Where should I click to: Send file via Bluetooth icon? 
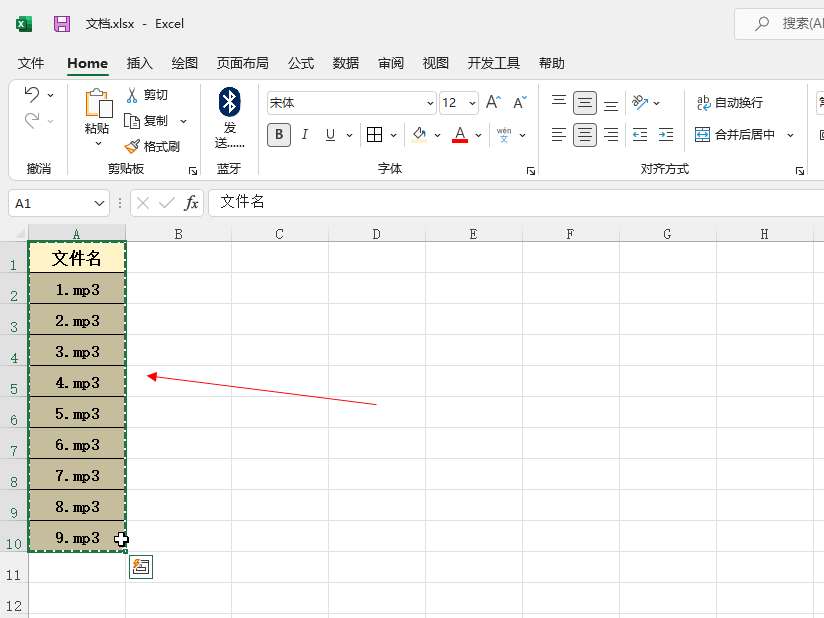(230, 102)
